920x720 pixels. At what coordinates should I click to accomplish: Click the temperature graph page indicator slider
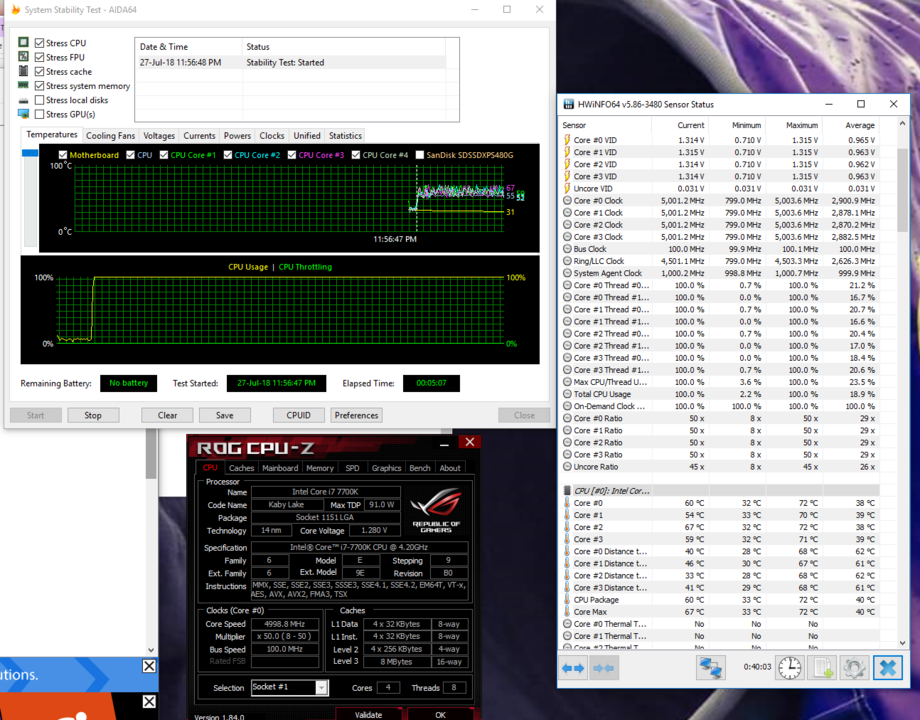(30, 153)
